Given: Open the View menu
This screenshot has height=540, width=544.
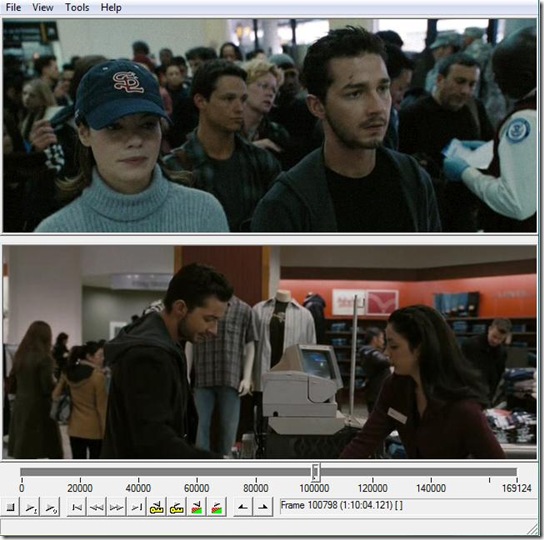Looking at the screenshot, I should 43,7.
